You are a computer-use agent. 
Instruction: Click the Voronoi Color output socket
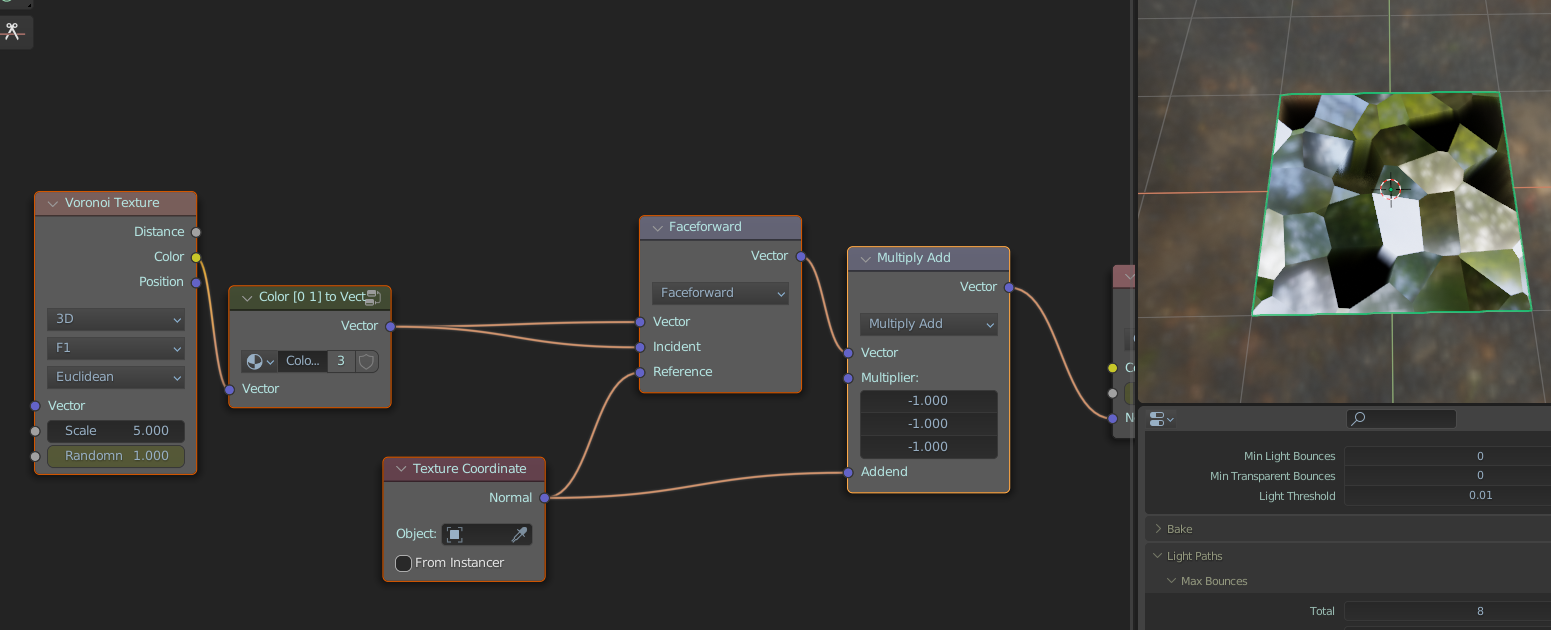(x=196, y=257)
